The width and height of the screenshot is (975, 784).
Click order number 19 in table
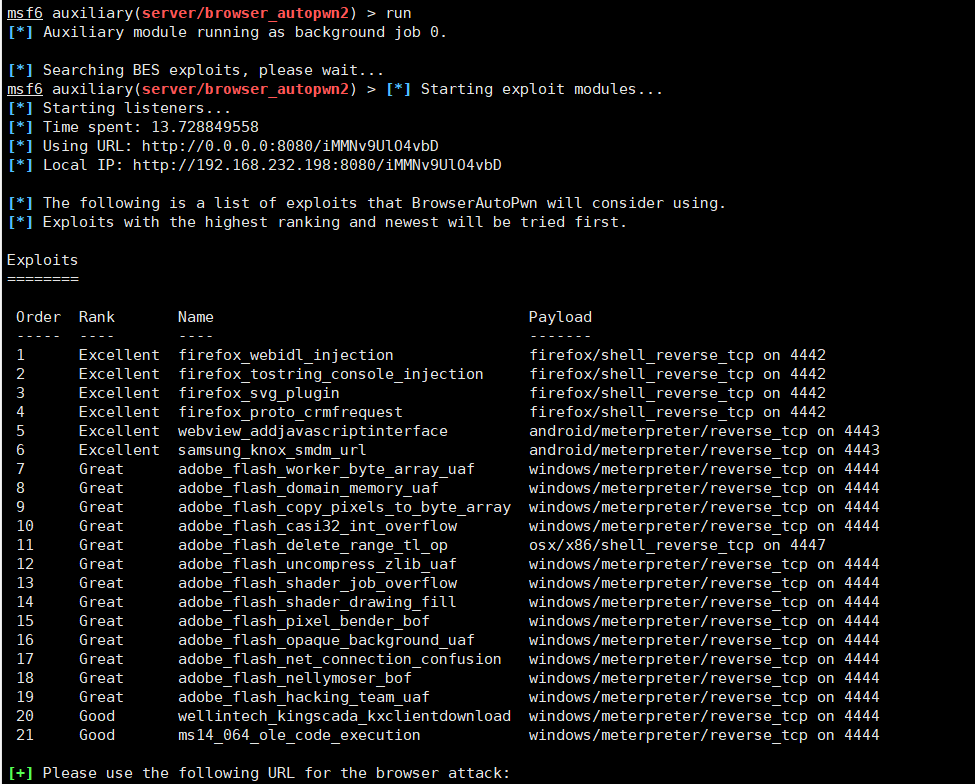pos(25,697)
